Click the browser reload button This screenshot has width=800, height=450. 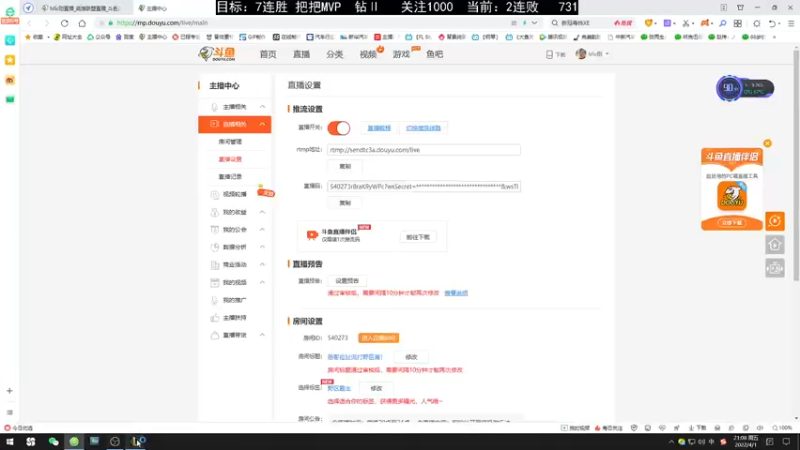click(64, 23)
